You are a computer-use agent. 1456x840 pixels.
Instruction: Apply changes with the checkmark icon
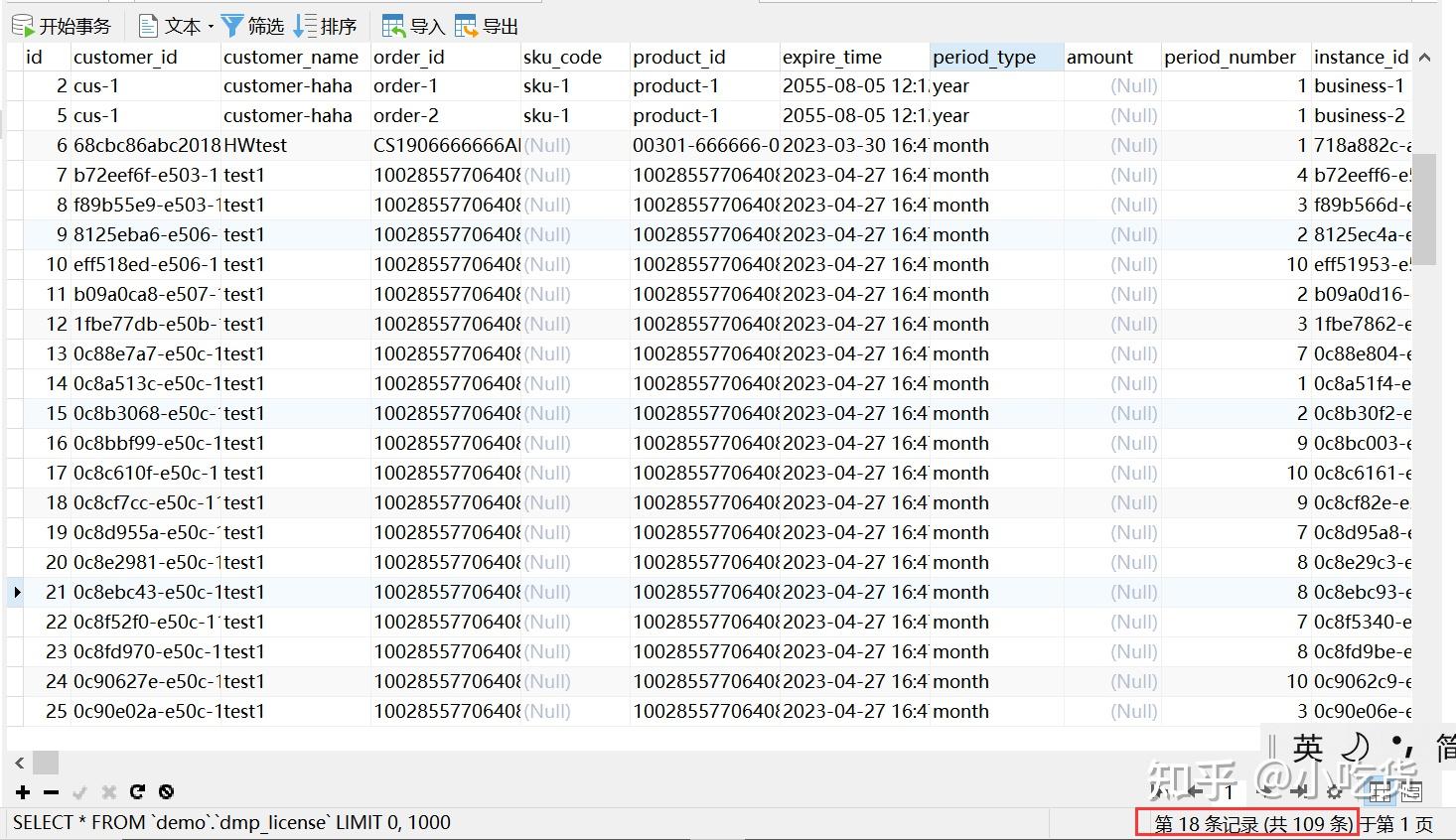[79, 791]
